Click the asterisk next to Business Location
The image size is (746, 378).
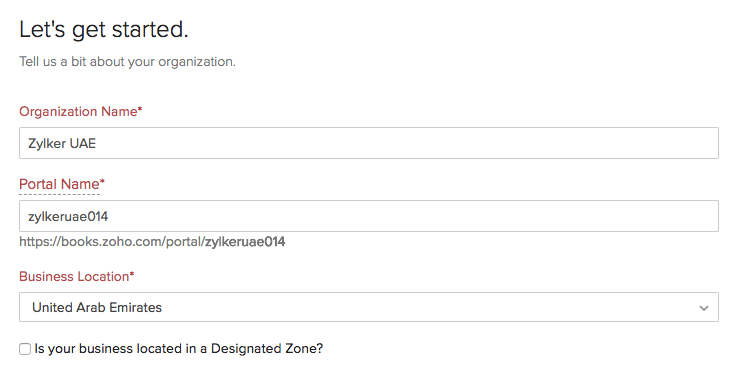coord(132,274)
